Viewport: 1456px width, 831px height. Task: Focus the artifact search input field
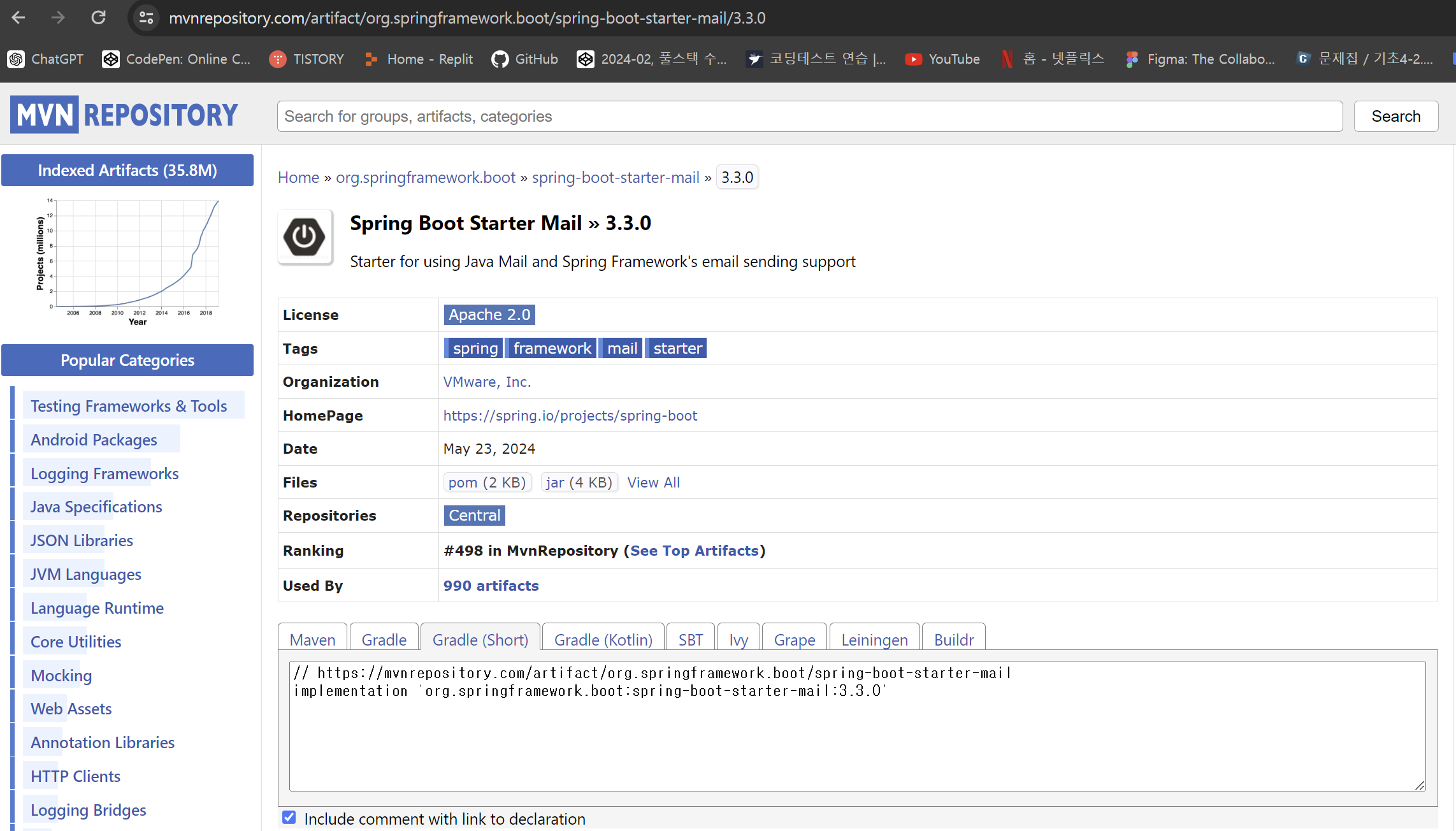(809, 117)
